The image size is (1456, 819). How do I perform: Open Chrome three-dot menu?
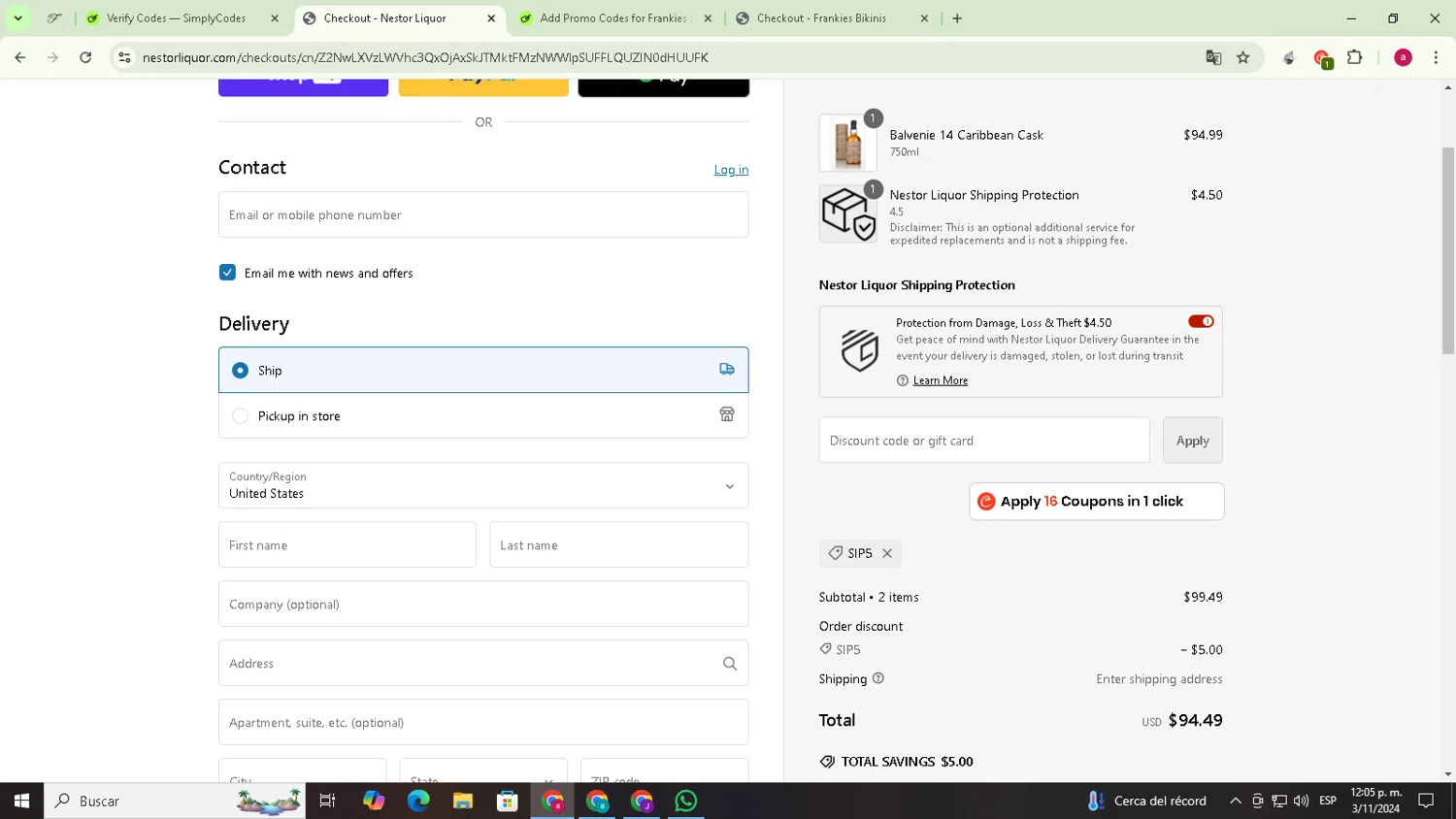[1436, 57]
